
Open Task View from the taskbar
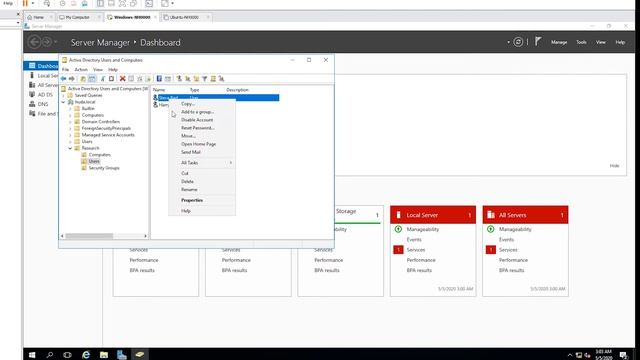(x=67, y=355)
